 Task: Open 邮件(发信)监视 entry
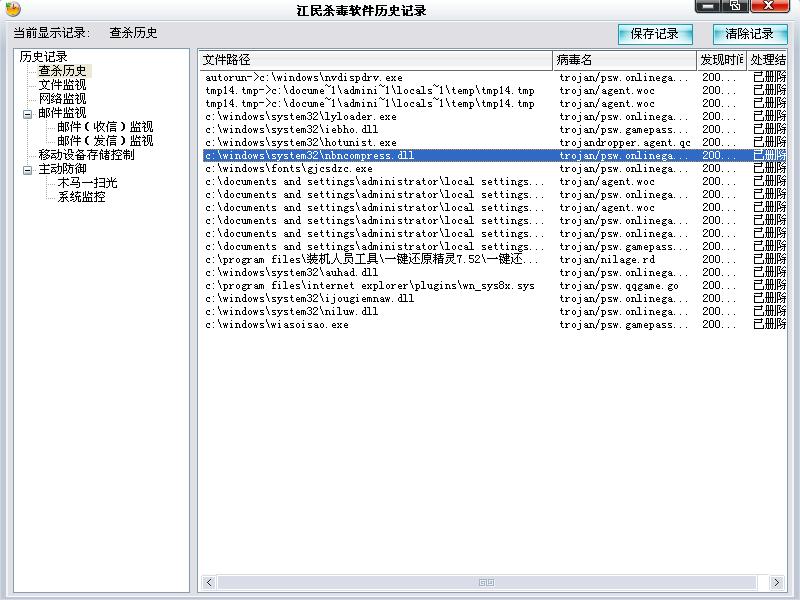point(105,141)
